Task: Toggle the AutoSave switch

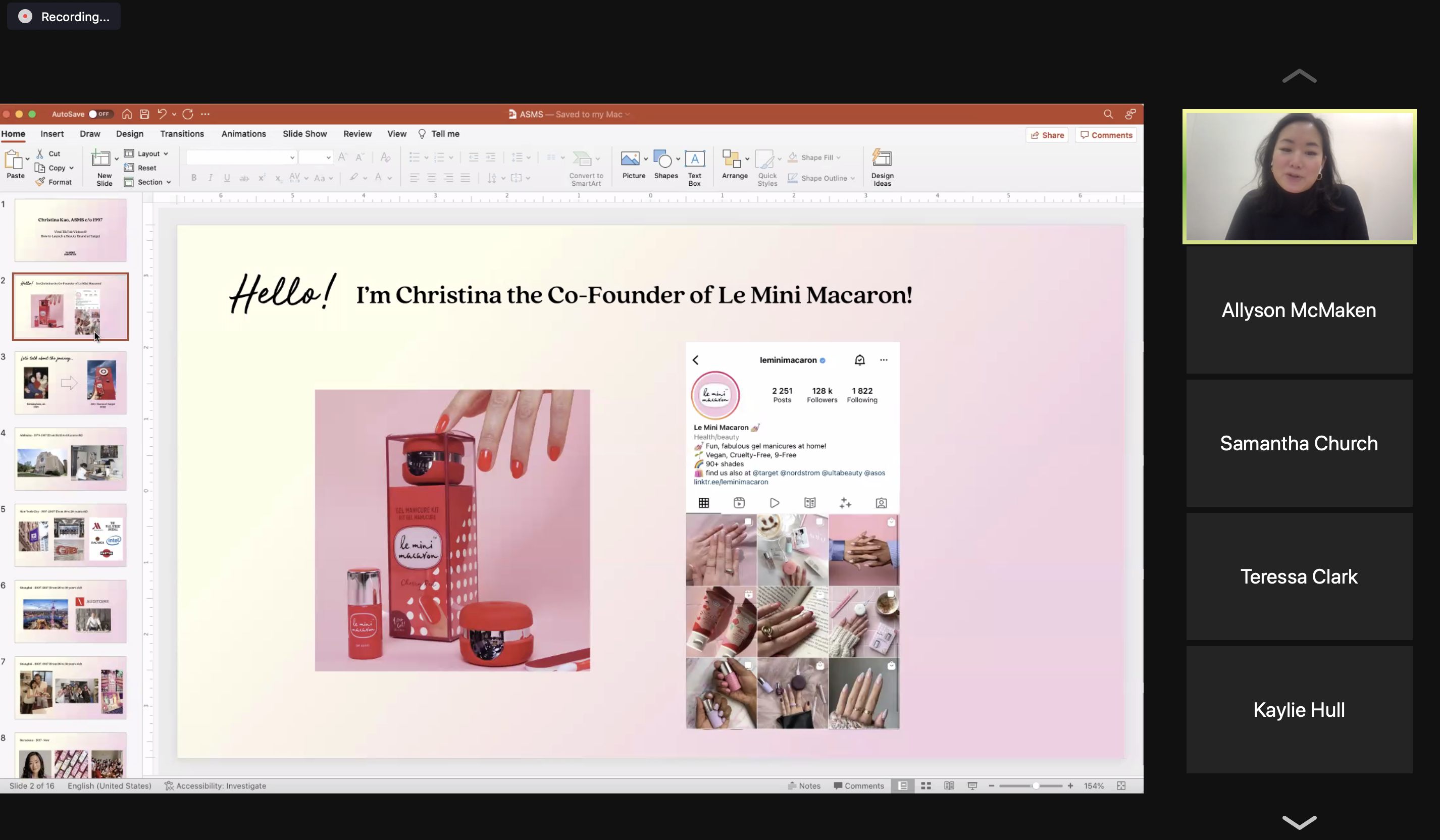Action: (x=99, y=114)
